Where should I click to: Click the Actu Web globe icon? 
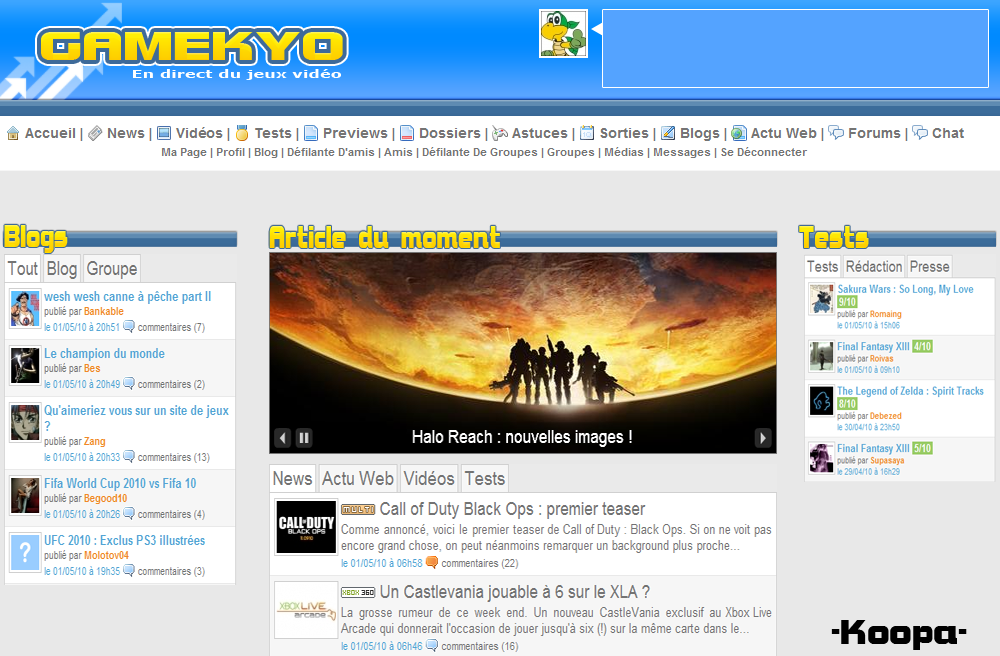tap(739, 133)
